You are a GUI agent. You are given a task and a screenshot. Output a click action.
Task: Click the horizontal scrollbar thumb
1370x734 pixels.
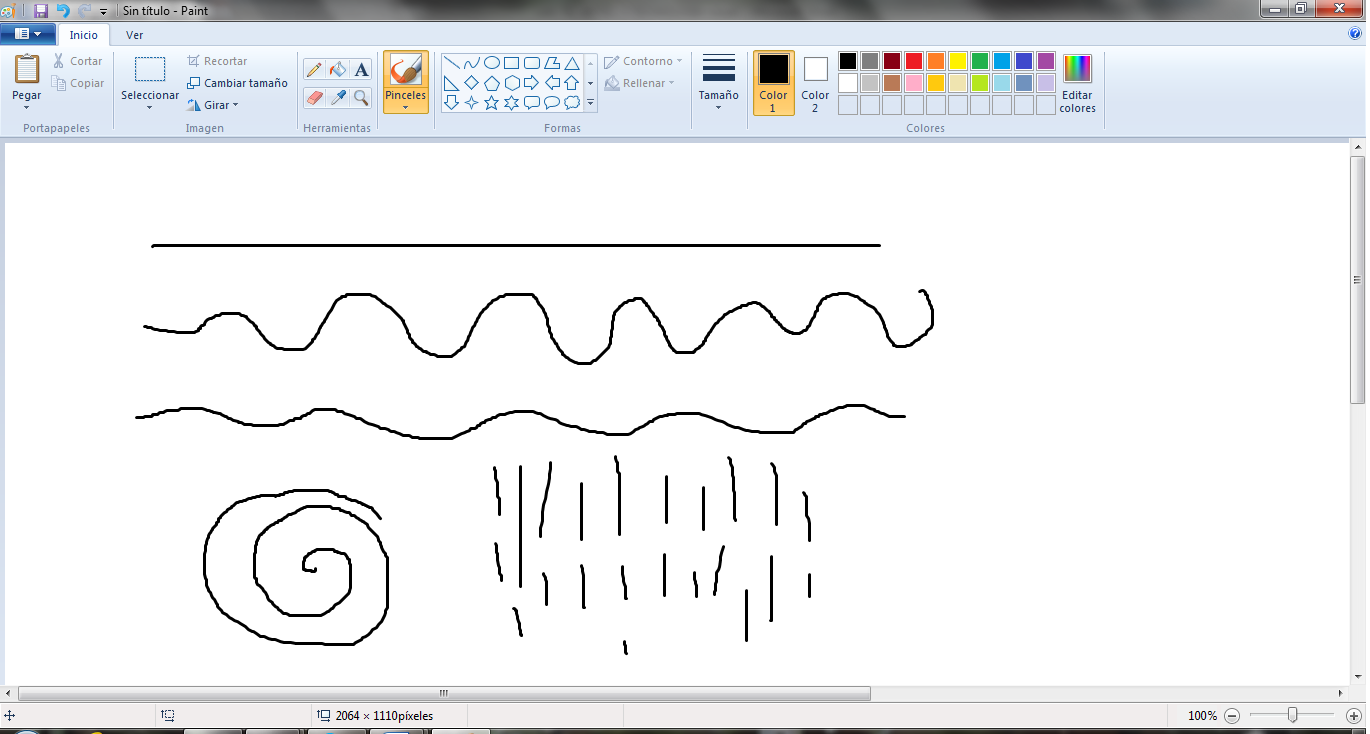click(x=444, y=693)
